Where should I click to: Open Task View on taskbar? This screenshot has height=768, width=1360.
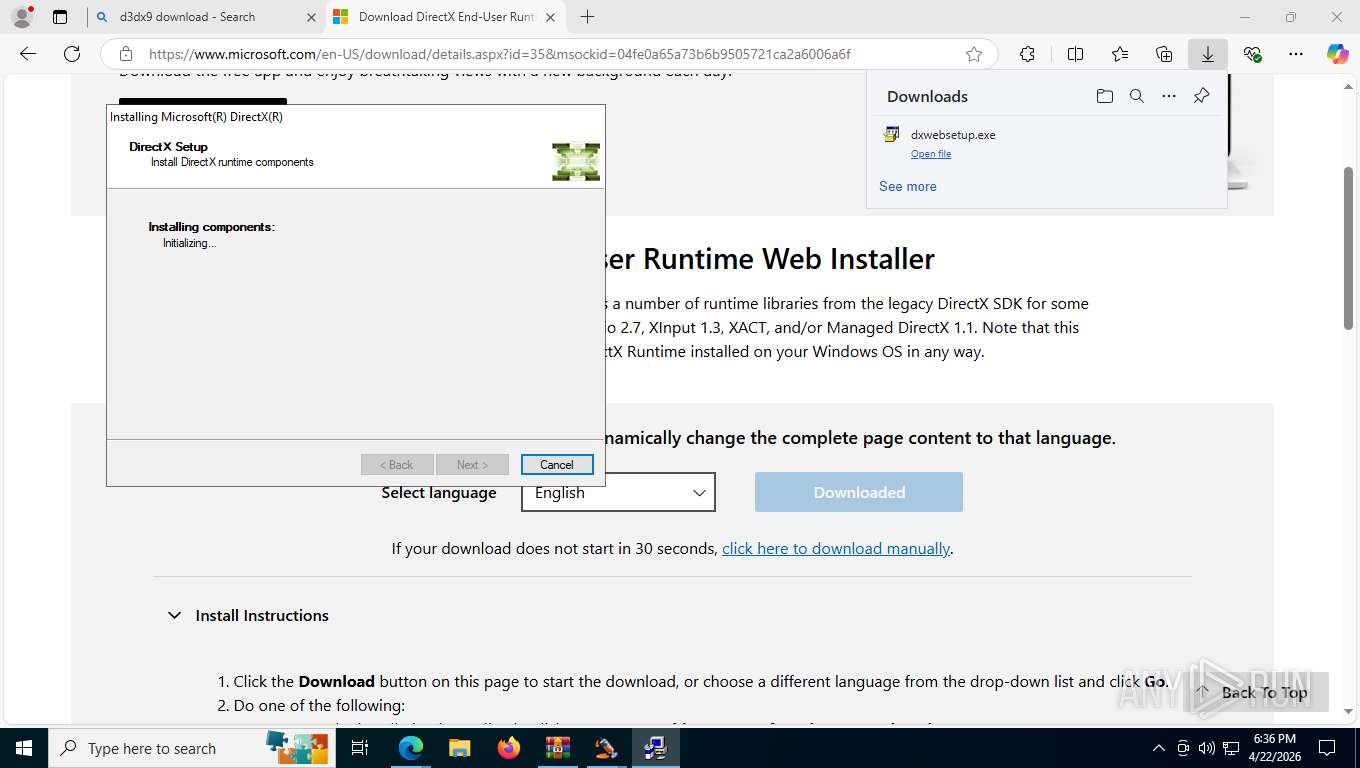[360, 748]
